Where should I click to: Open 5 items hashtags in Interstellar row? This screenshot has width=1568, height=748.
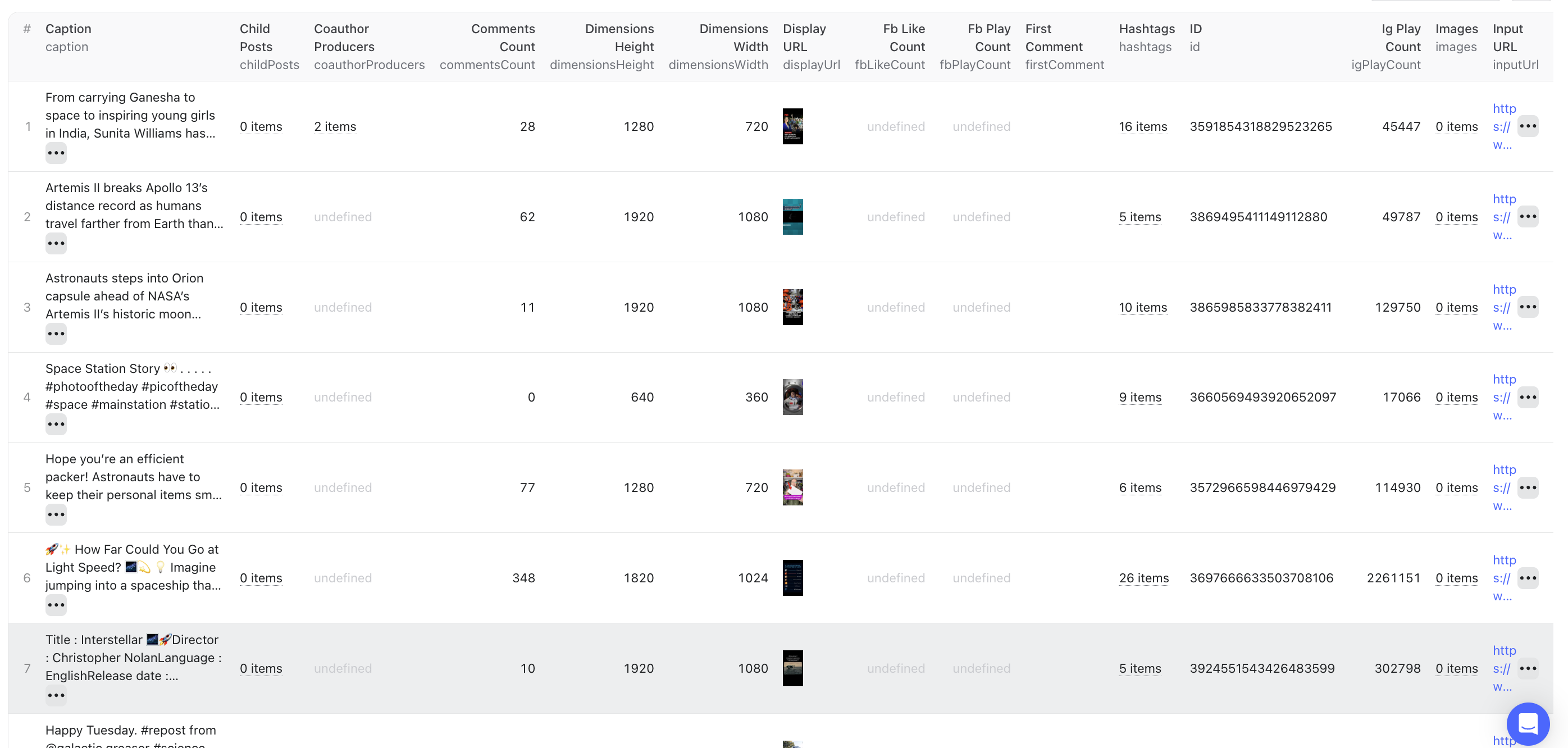pos(1139,668)
